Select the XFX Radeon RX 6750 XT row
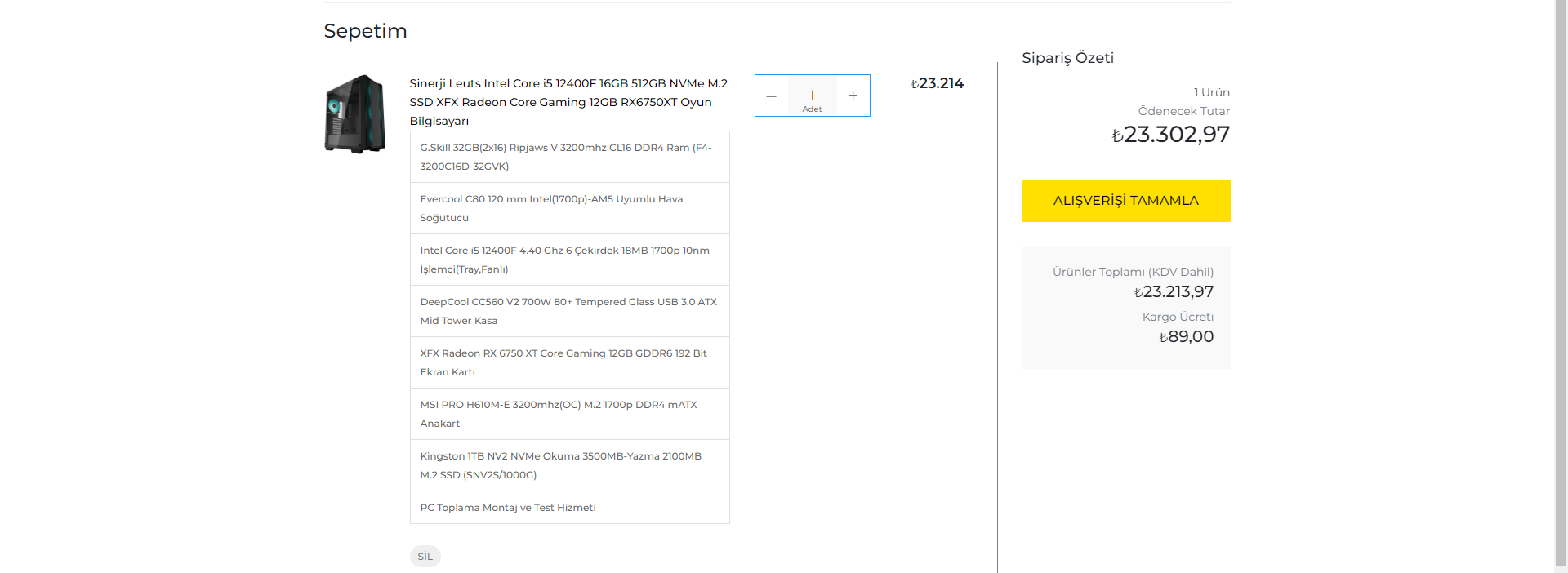Screen dimensions: 1568x573 (x=569, y=362)
